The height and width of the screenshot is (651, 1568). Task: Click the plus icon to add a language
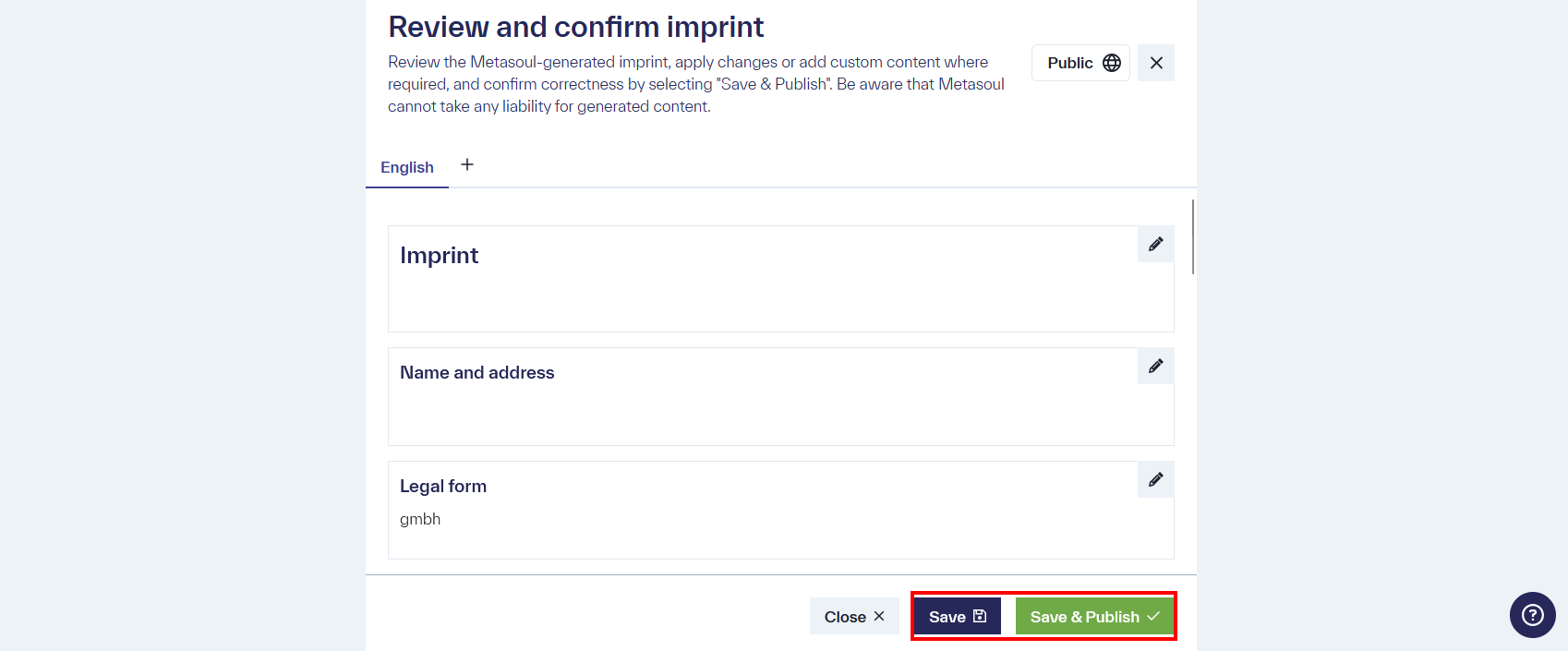(467, 164)
